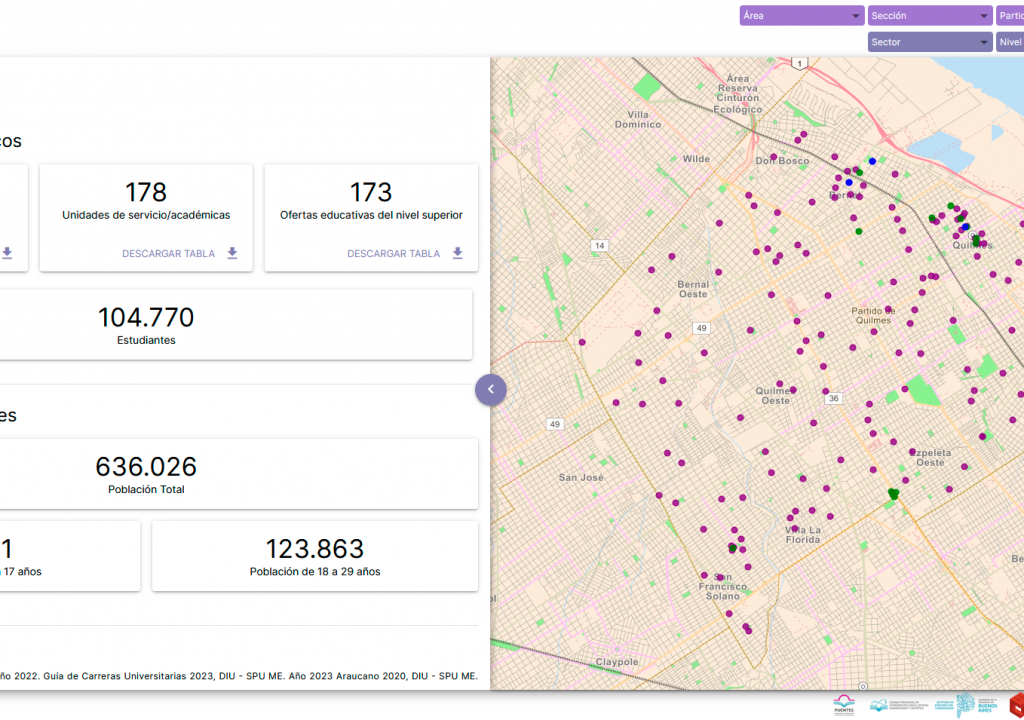The image size is (1024, 720).
Task: Open the Área dropdown
Action: click(x=801, y=16)
